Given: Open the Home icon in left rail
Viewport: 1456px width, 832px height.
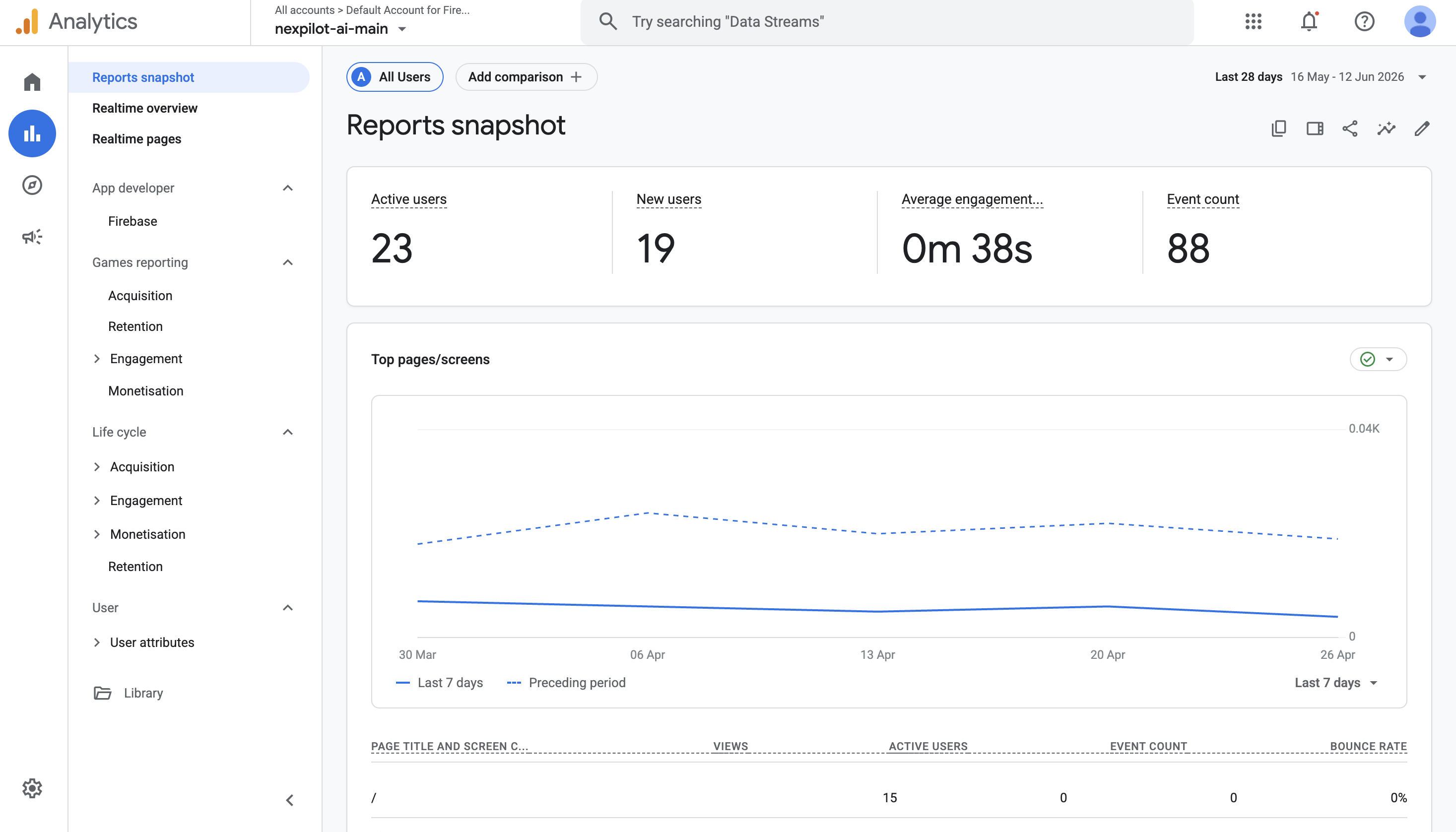Looking at the screenshot, I should pos(32,82).
